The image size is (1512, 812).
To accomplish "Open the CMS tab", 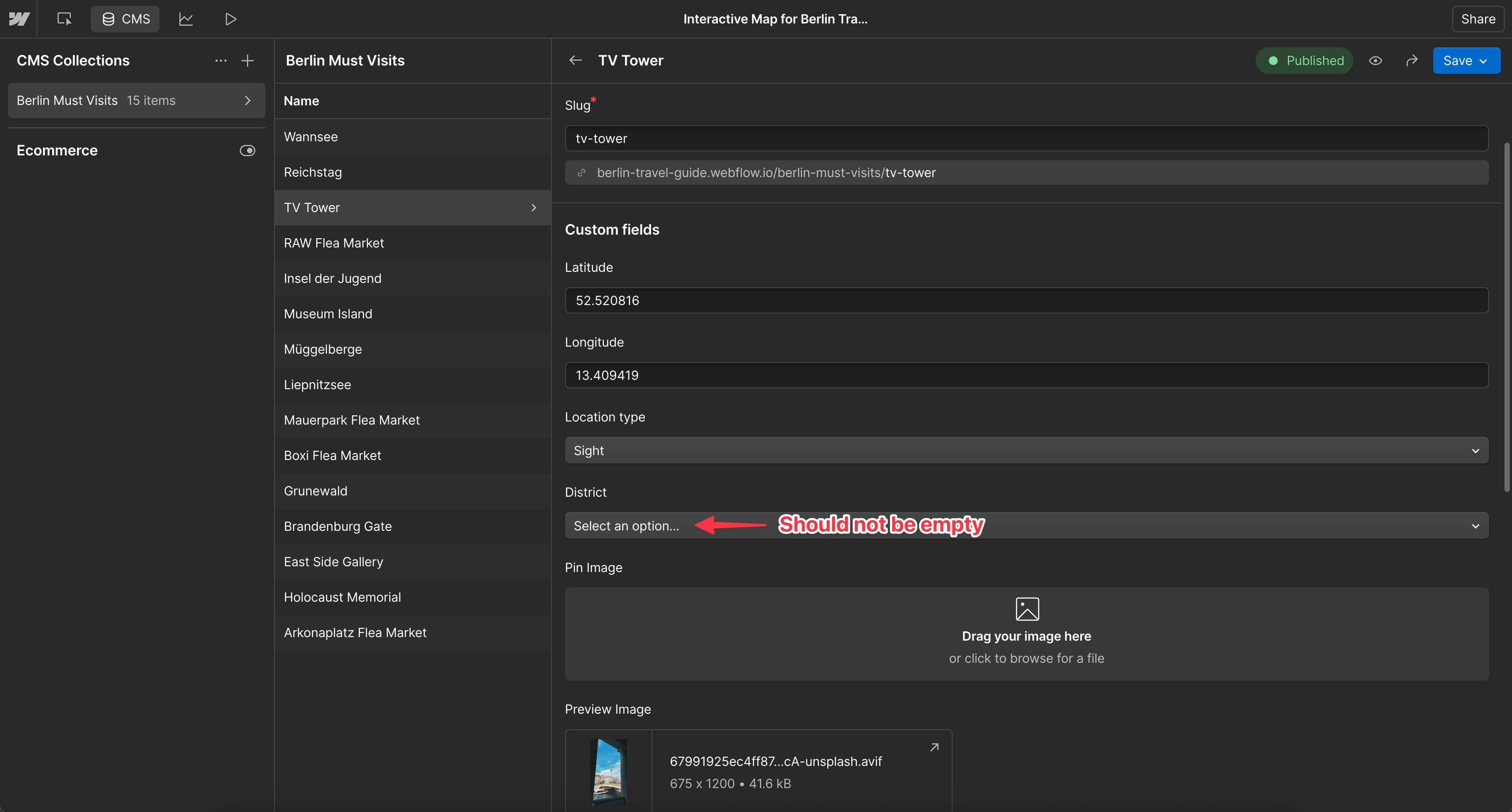I will point(125,19).
